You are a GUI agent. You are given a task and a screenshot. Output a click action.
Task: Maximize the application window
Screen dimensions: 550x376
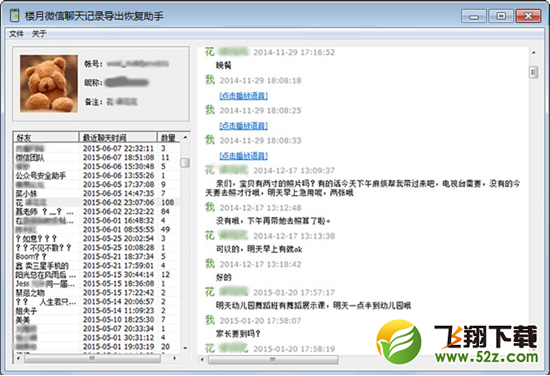pos(501,16)
